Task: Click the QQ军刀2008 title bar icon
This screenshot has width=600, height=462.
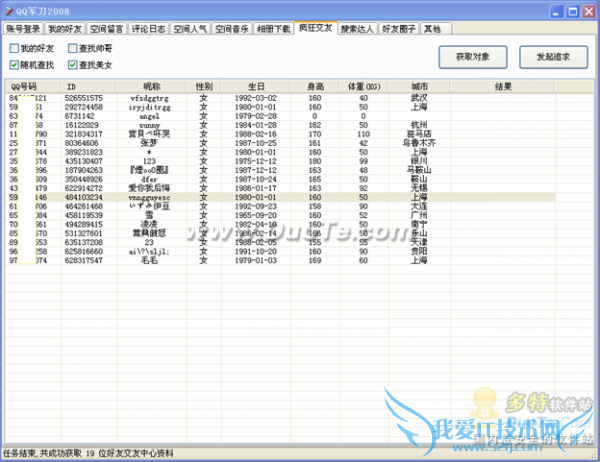Action: point(8,11)
